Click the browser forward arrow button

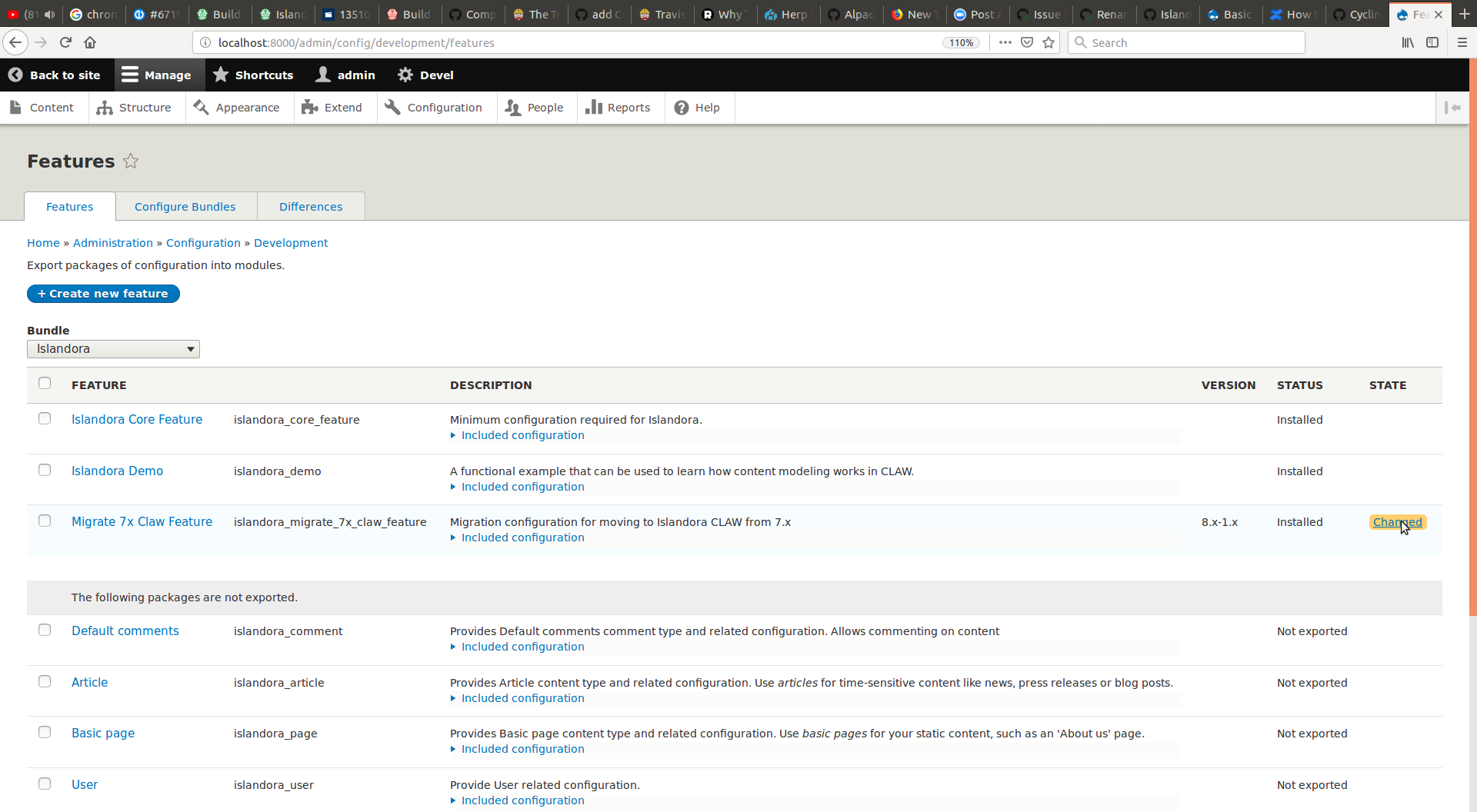(x=41, y=42)
